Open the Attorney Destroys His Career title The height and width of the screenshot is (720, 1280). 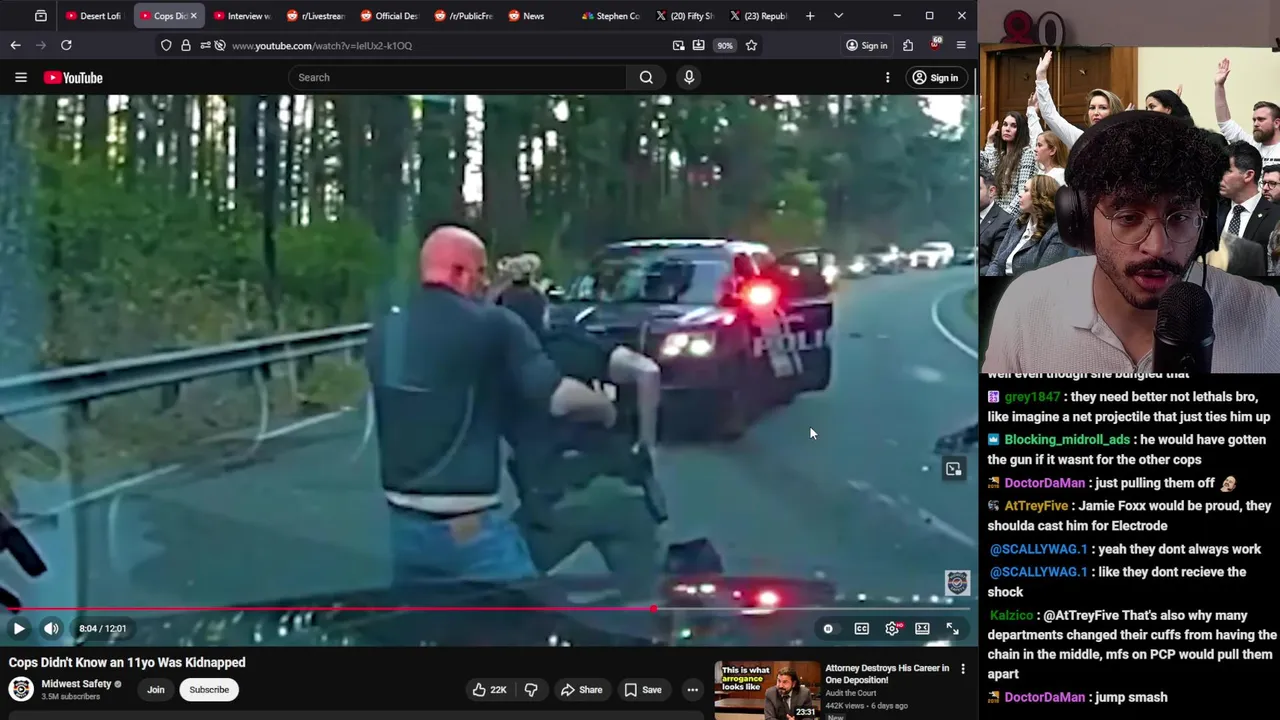887,674
